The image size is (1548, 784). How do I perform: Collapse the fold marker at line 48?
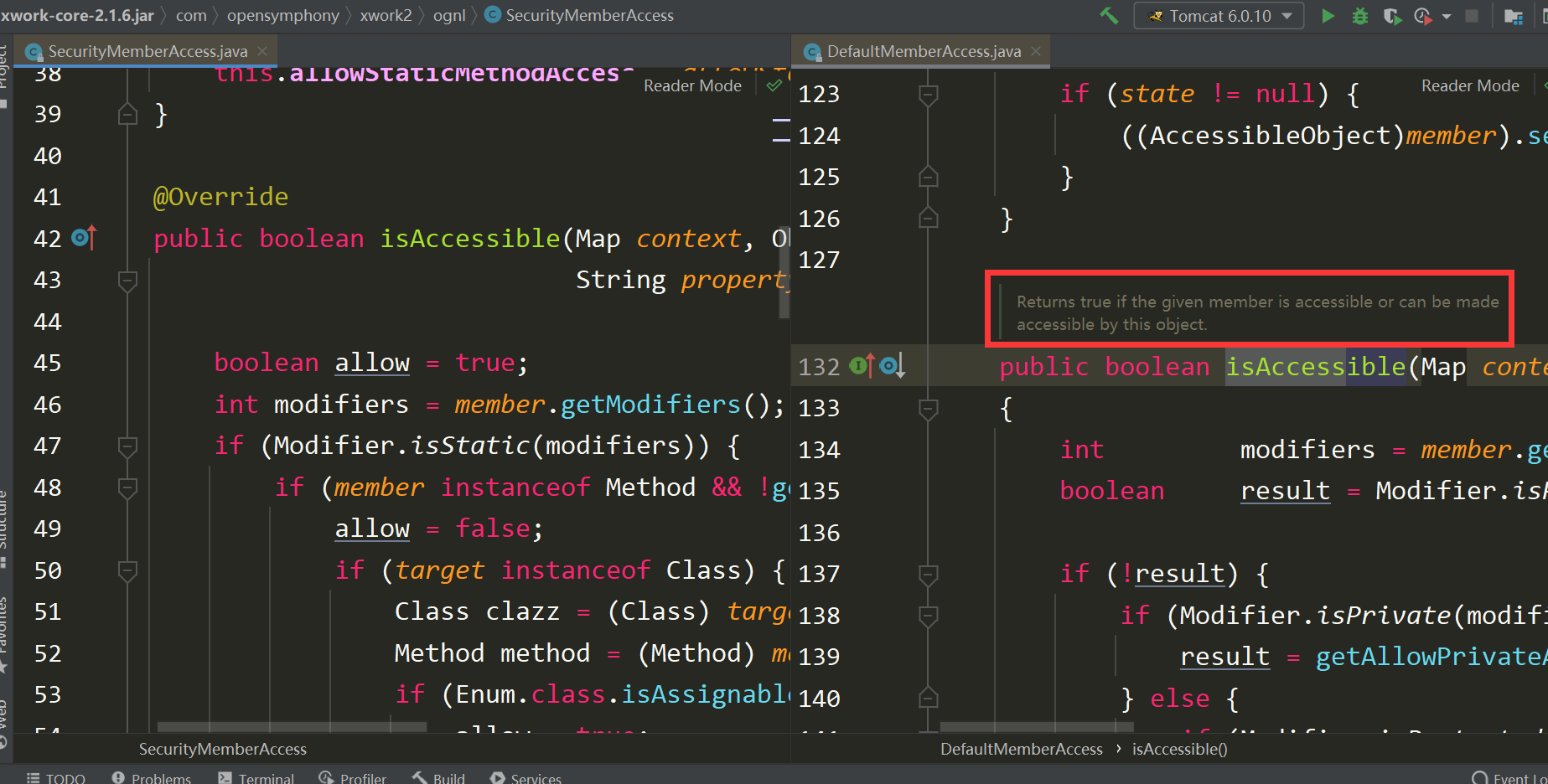[127, 488]
